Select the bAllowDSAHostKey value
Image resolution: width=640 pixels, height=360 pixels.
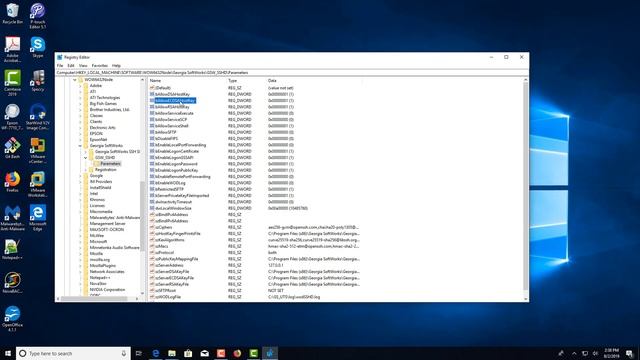(172, 94)
